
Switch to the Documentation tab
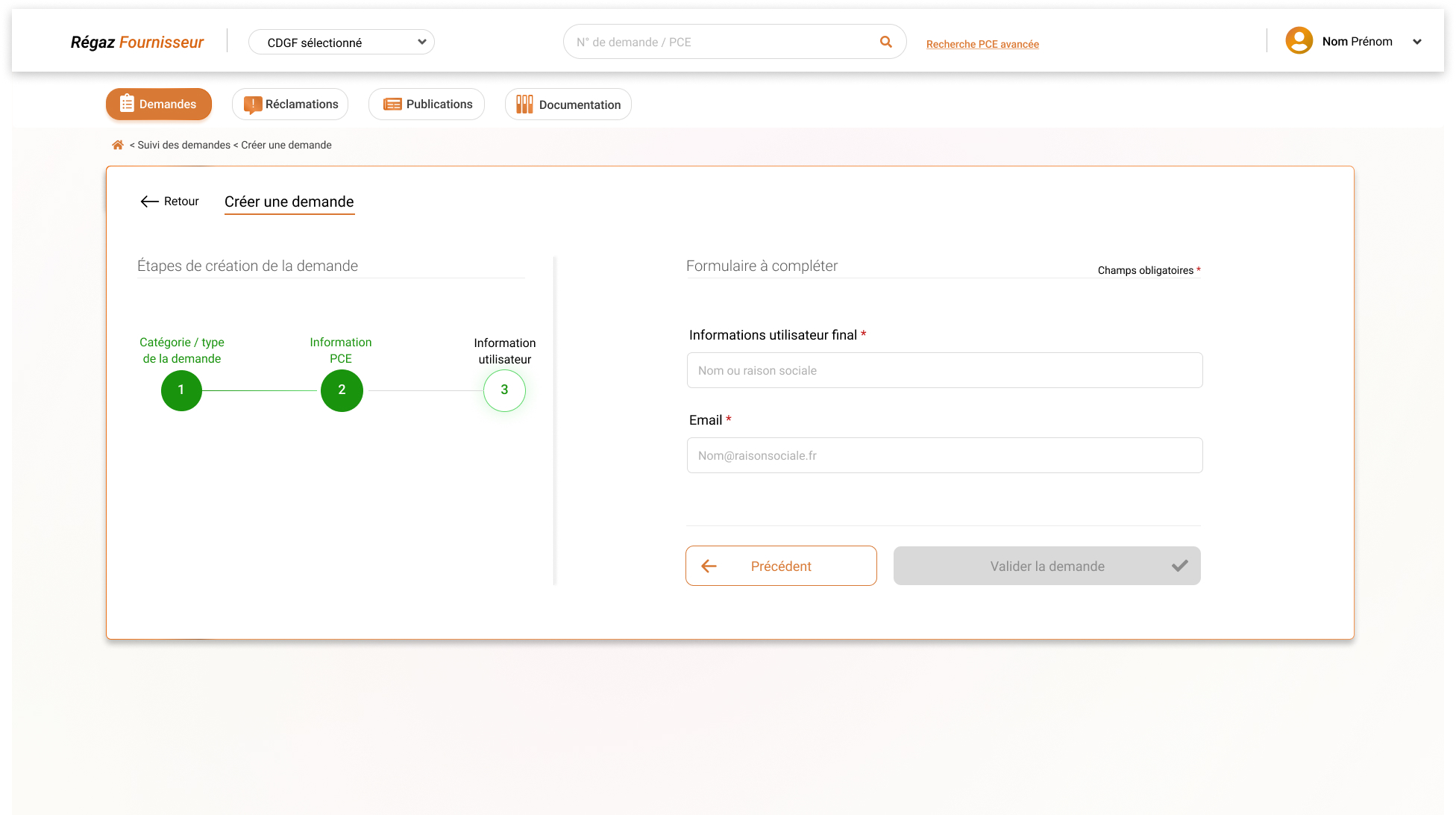point(568,104)
